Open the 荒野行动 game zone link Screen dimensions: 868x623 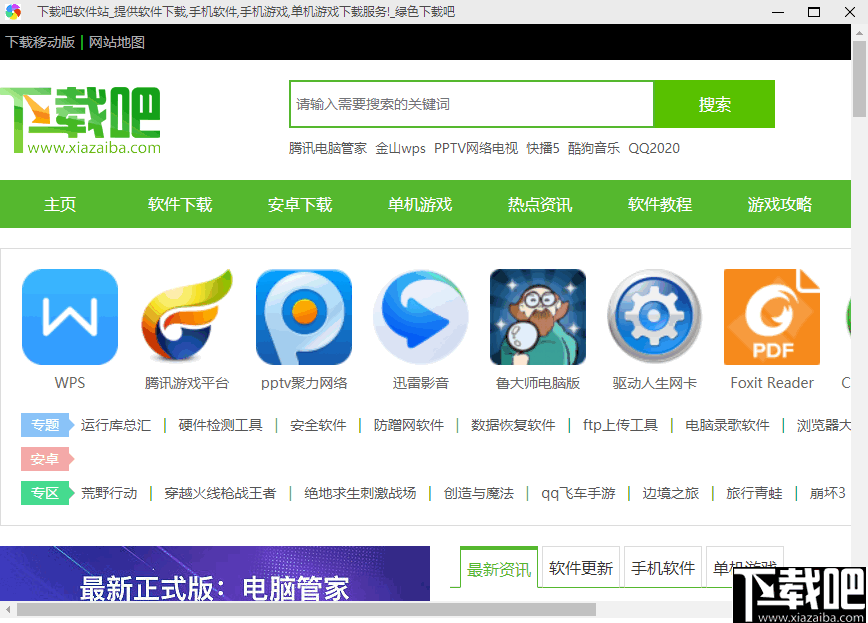coord(110,493)
